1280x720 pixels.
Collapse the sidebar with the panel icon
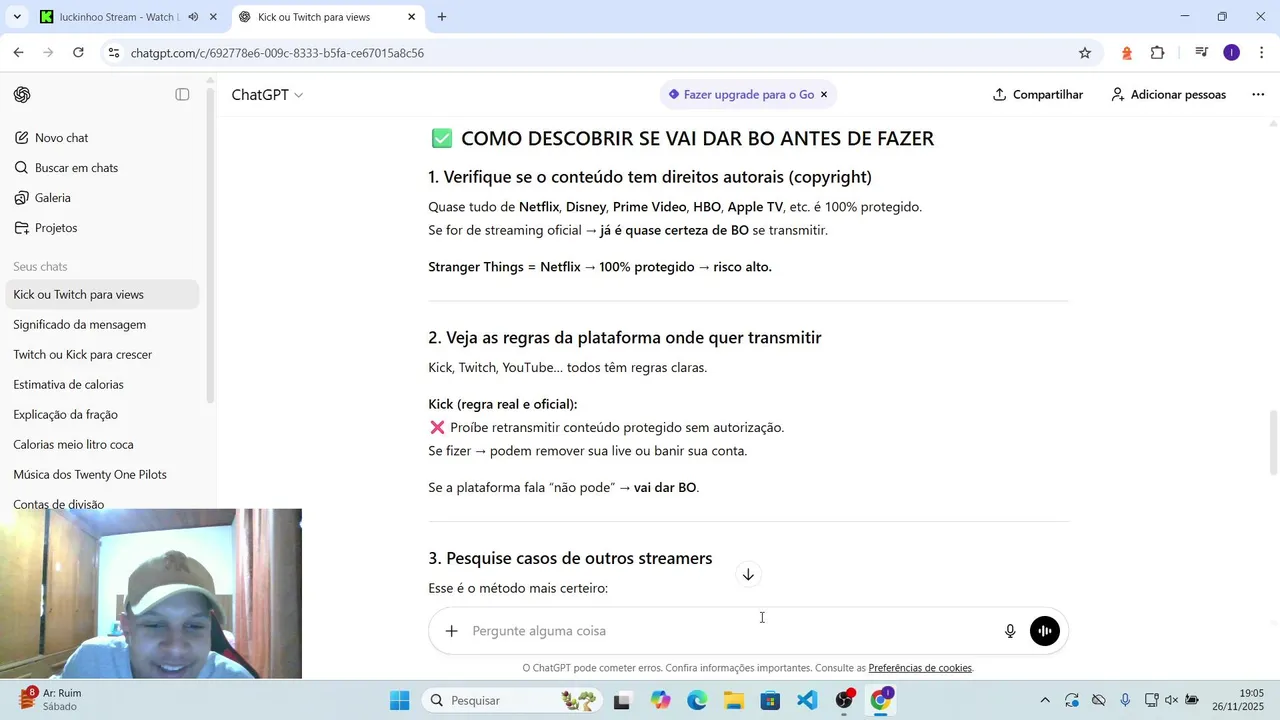(182, 95)
